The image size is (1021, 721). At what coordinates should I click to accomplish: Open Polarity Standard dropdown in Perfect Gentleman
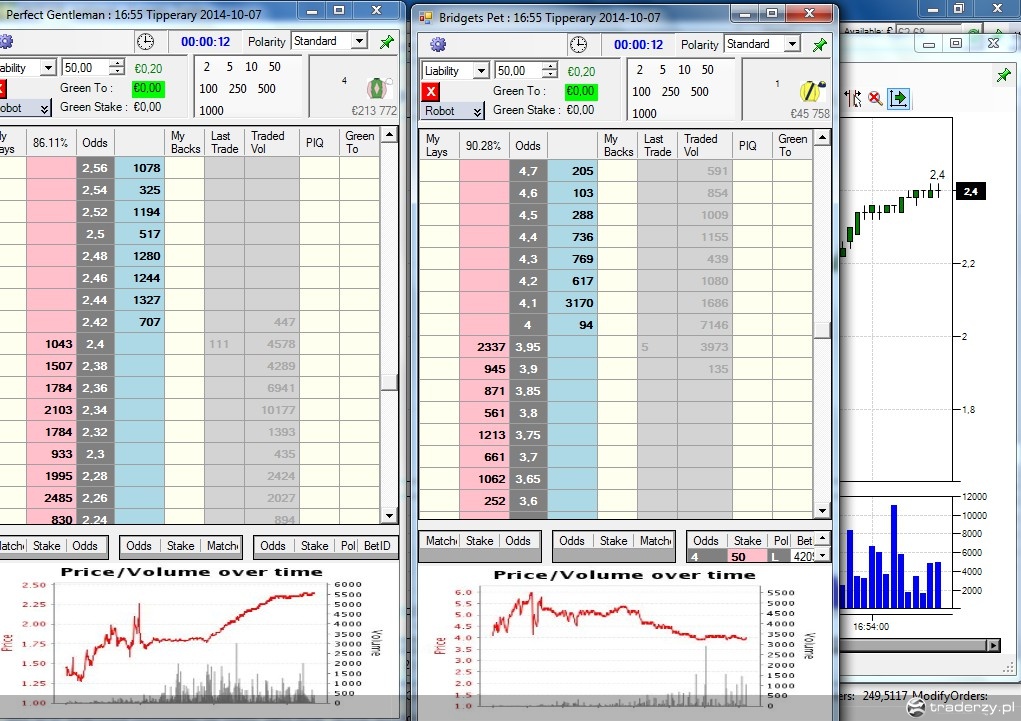(x=359, y=41)
